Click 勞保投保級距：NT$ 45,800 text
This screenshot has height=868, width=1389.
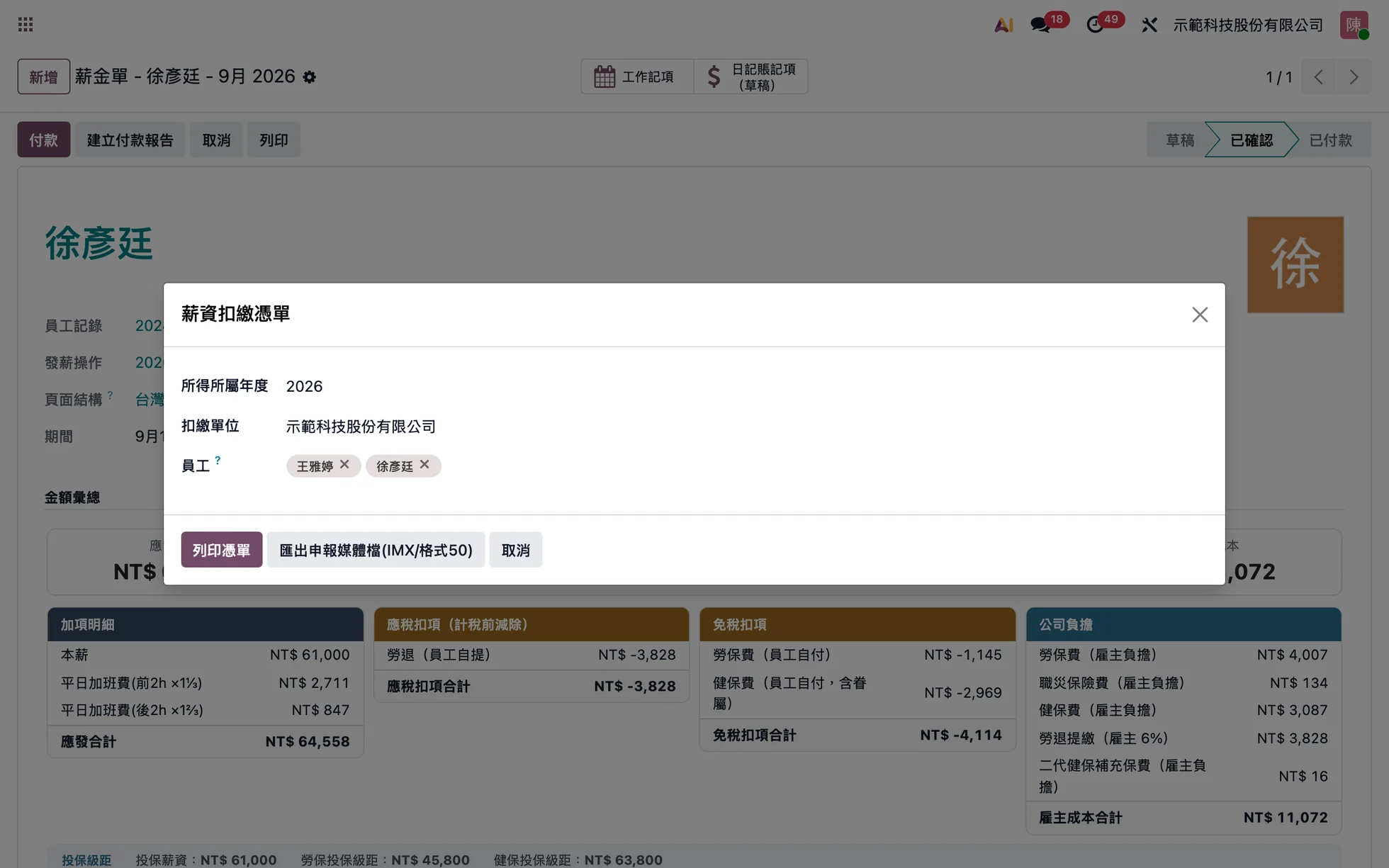tap(385, 860)
